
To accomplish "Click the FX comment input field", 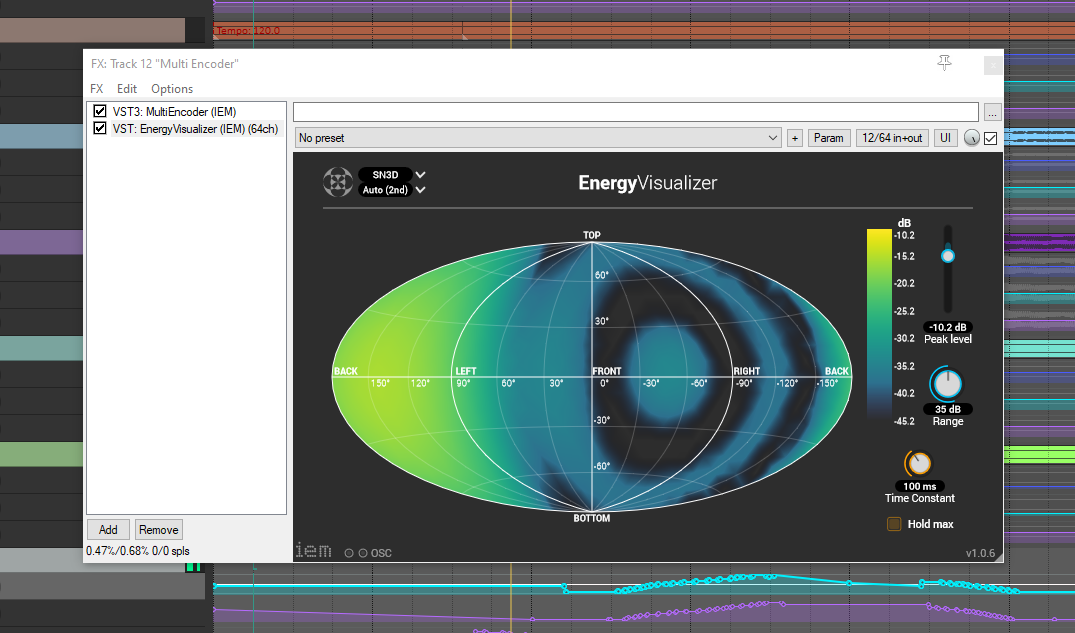I will 636,112.
